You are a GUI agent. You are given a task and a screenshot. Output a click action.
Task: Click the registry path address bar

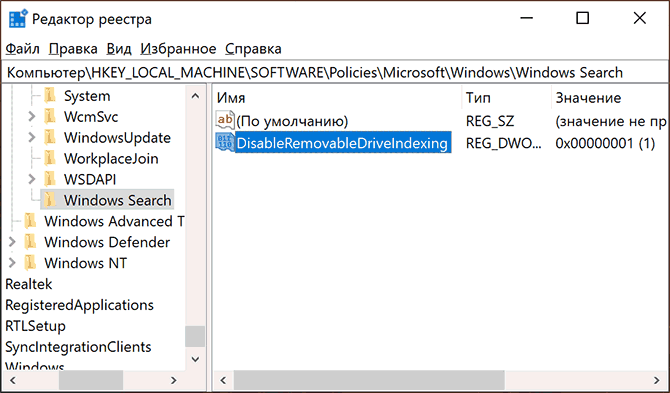tap(335, 73)
